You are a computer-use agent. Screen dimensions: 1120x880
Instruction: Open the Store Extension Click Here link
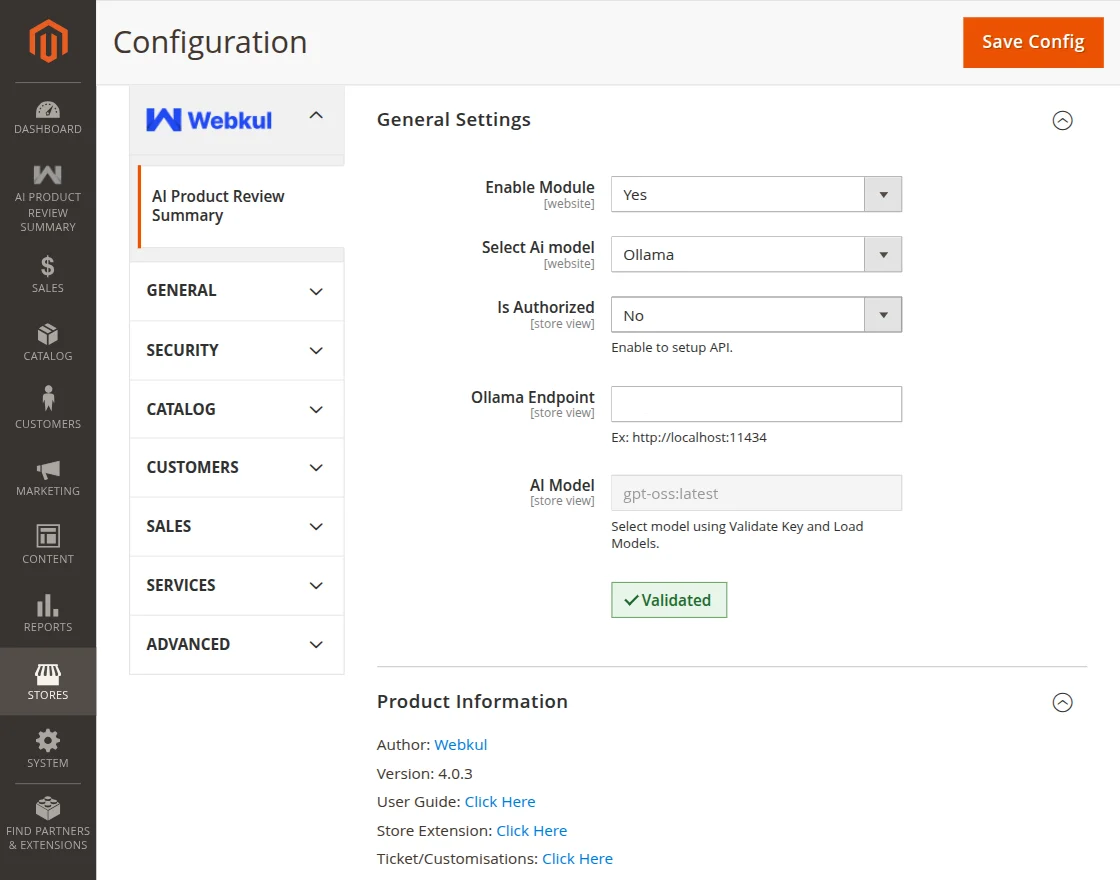[531, 831]
